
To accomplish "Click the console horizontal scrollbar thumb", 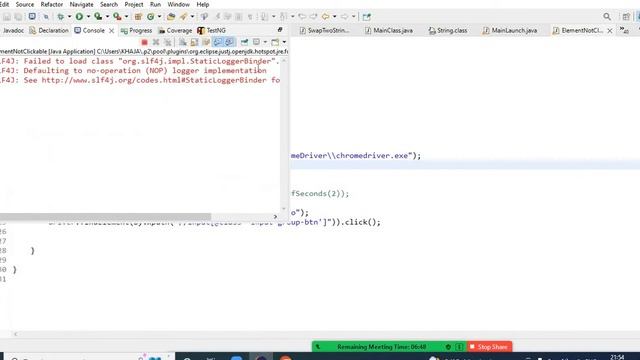I will (x=105, y=217).
